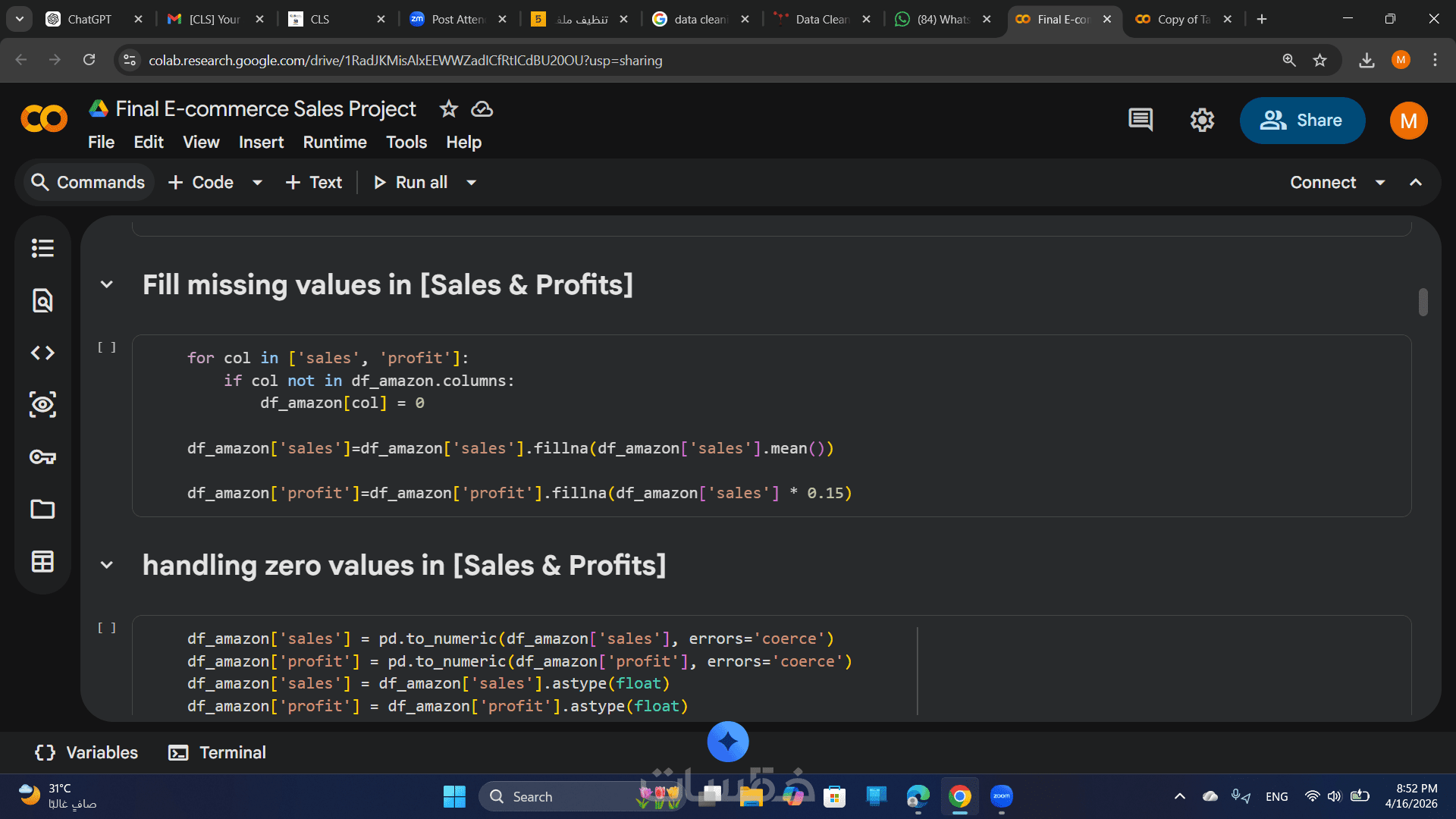Star the notebook title

pyautogui.click(x=449, y=109)
